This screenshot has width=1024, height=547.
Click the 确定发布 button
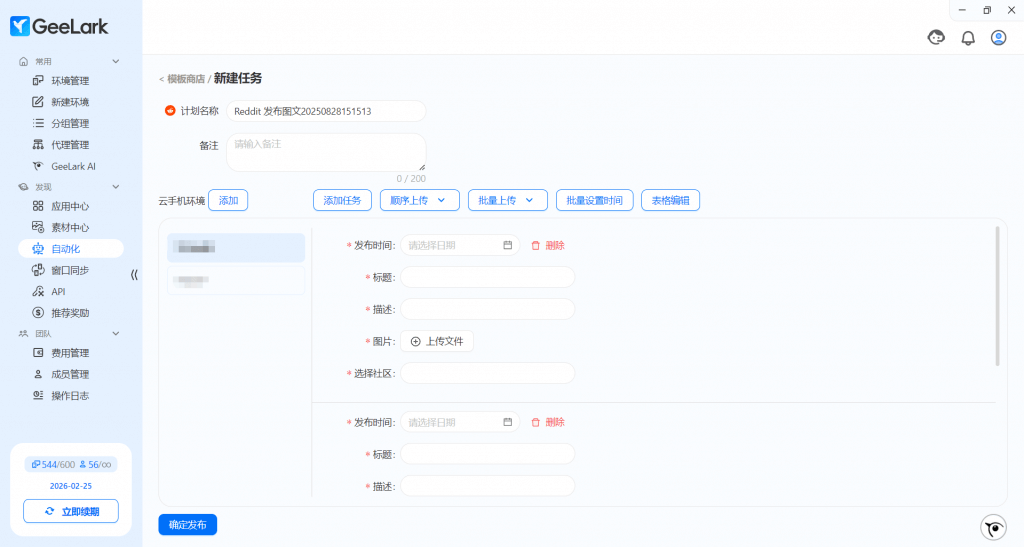click(x=187, y=524)
